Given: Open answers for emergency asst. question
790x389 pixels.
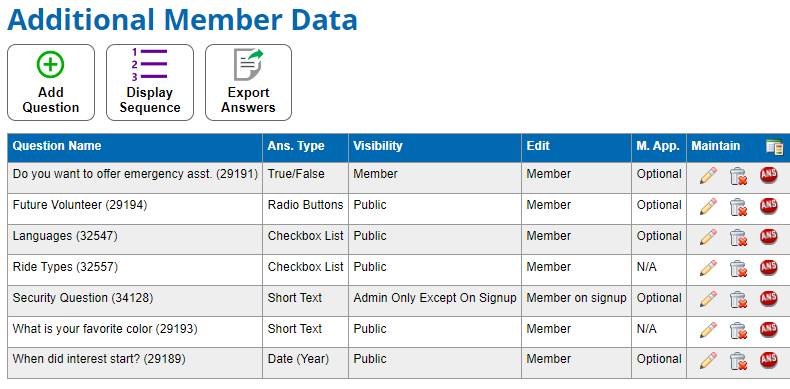Looking at the screenshot, I should coord(768,175).
